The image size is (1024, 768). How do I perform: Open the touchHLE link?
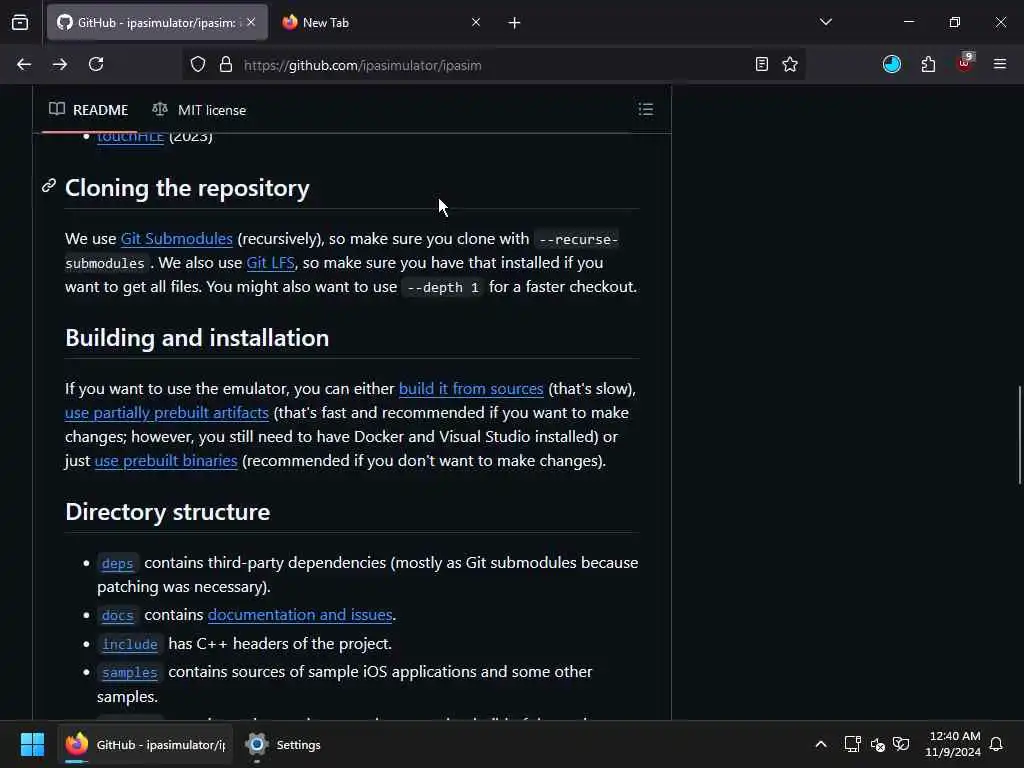click(x=130, y=136)
